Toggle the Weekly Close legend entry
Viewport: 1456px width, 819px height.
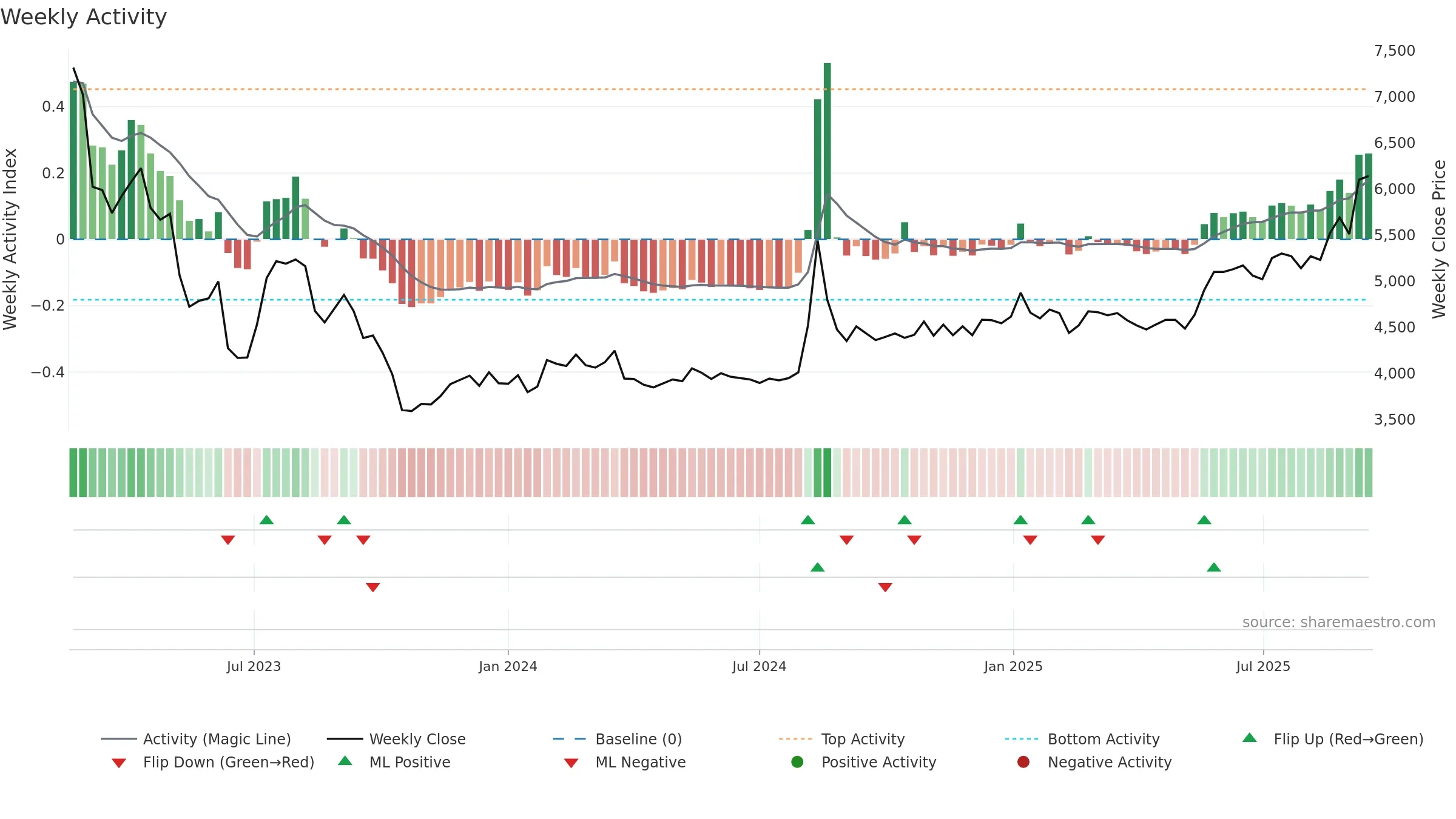pos(396,739)
